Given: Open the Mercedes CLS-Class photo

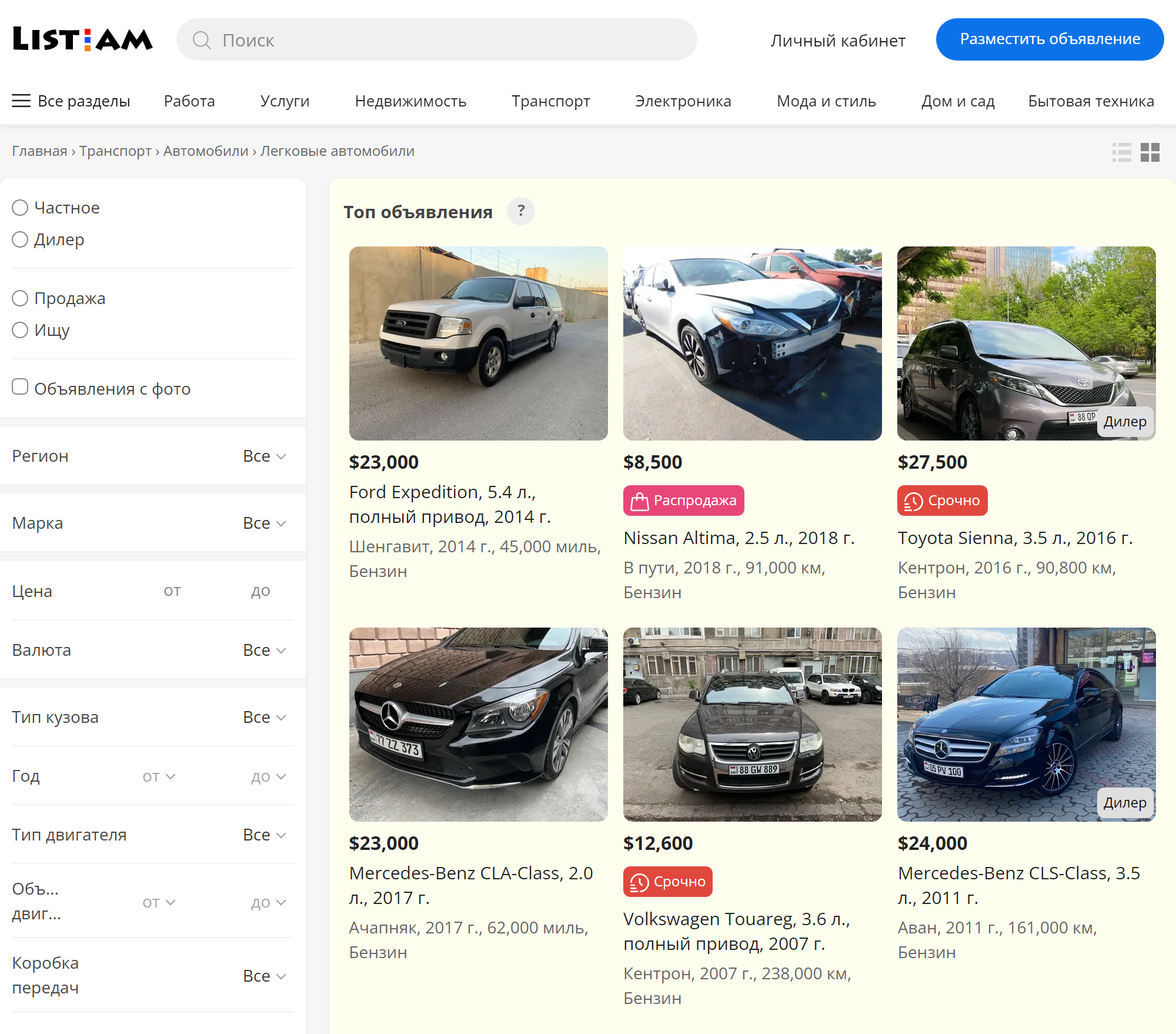Looking at the screenshot, I should (x=1027, y=725).
